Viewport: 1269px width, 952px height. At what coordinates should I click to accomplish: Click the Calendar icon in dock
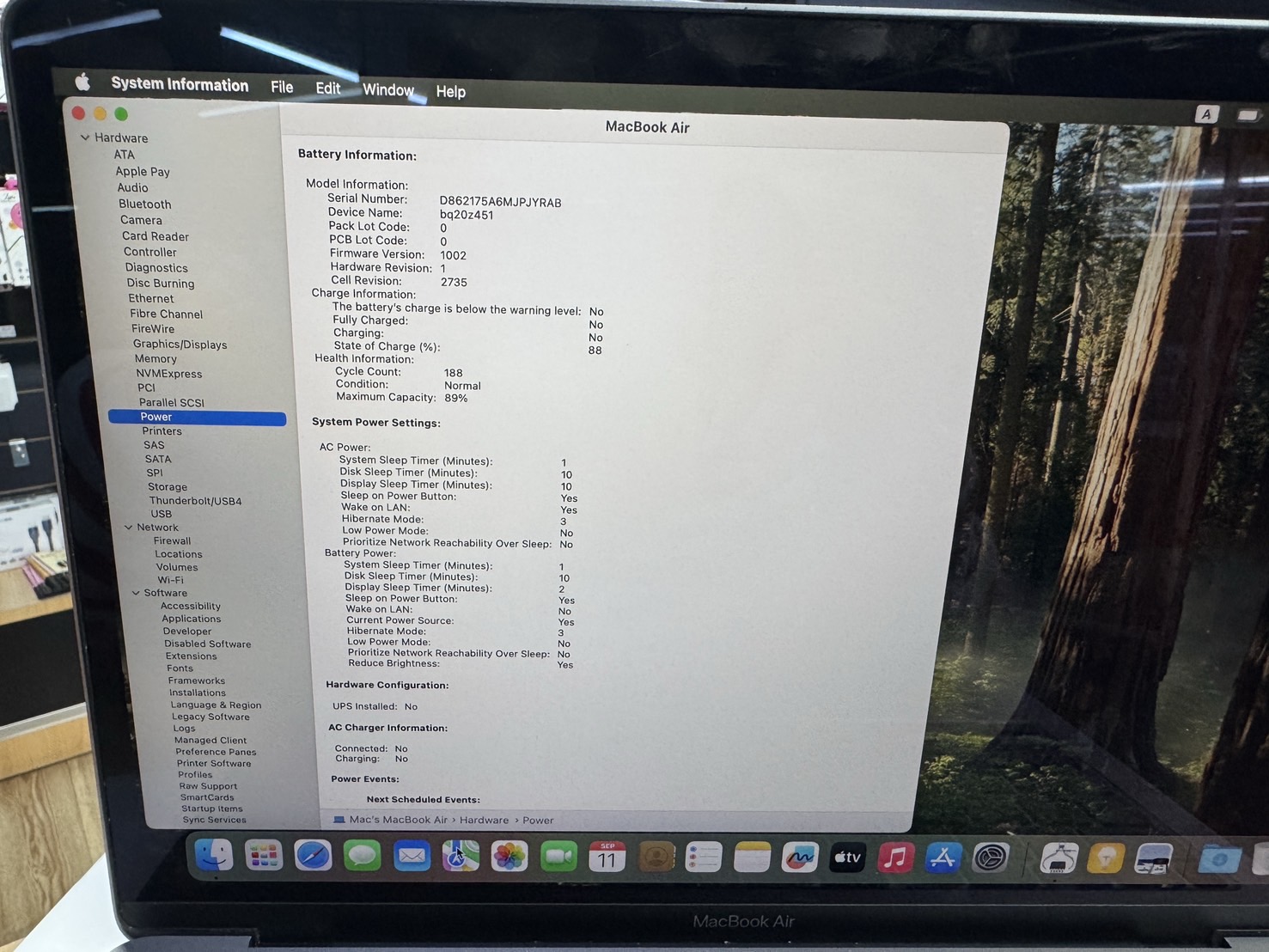pyautogui.click(x=607, y=857)
